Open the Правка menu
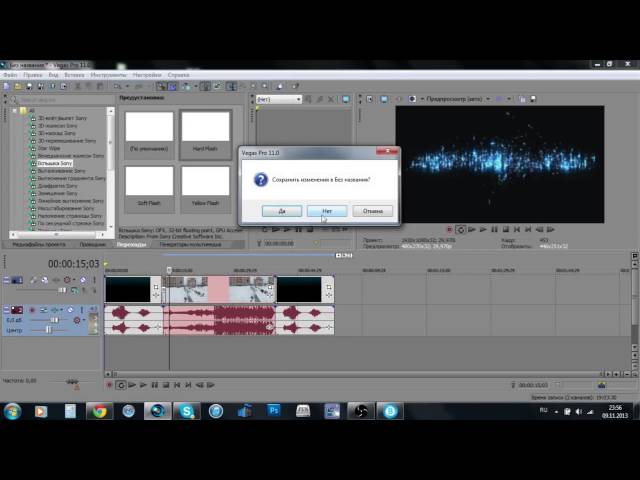Viewport: 640px width, 480px height. 33,75
